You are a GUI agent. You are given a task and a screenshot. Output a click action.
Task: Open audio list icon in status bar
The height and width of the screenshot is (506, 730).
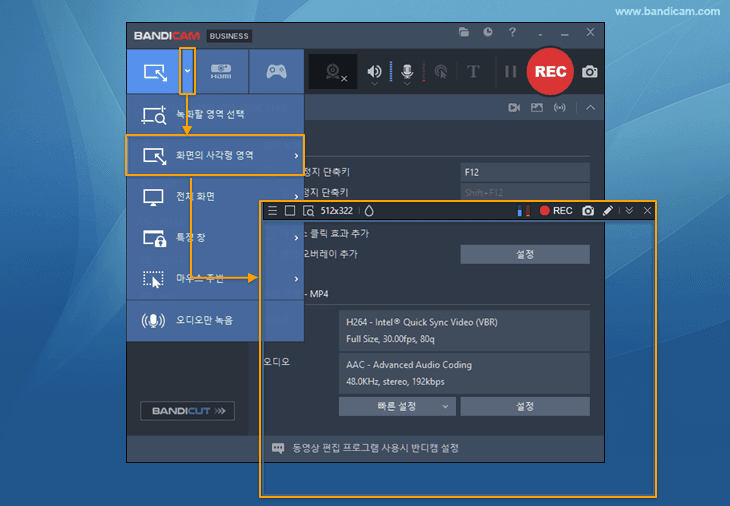point(560,108)
